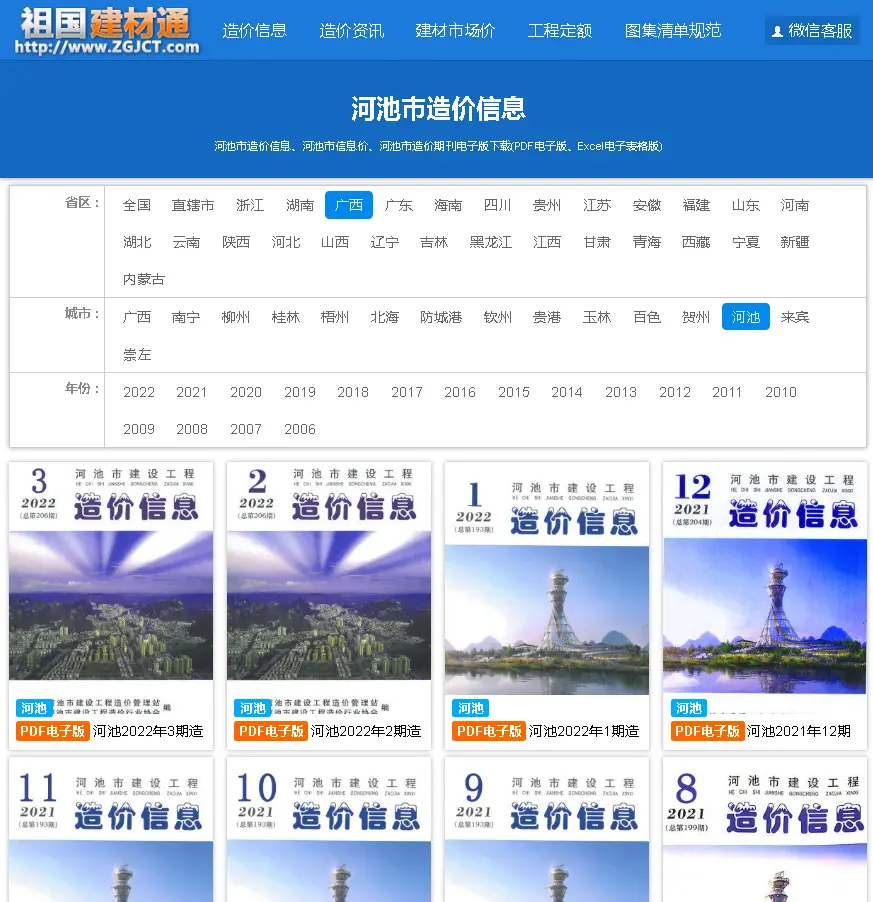Filter by year 2010
Image resolution: width=873 pixels, height=902 pixels.
click(780, 392)
